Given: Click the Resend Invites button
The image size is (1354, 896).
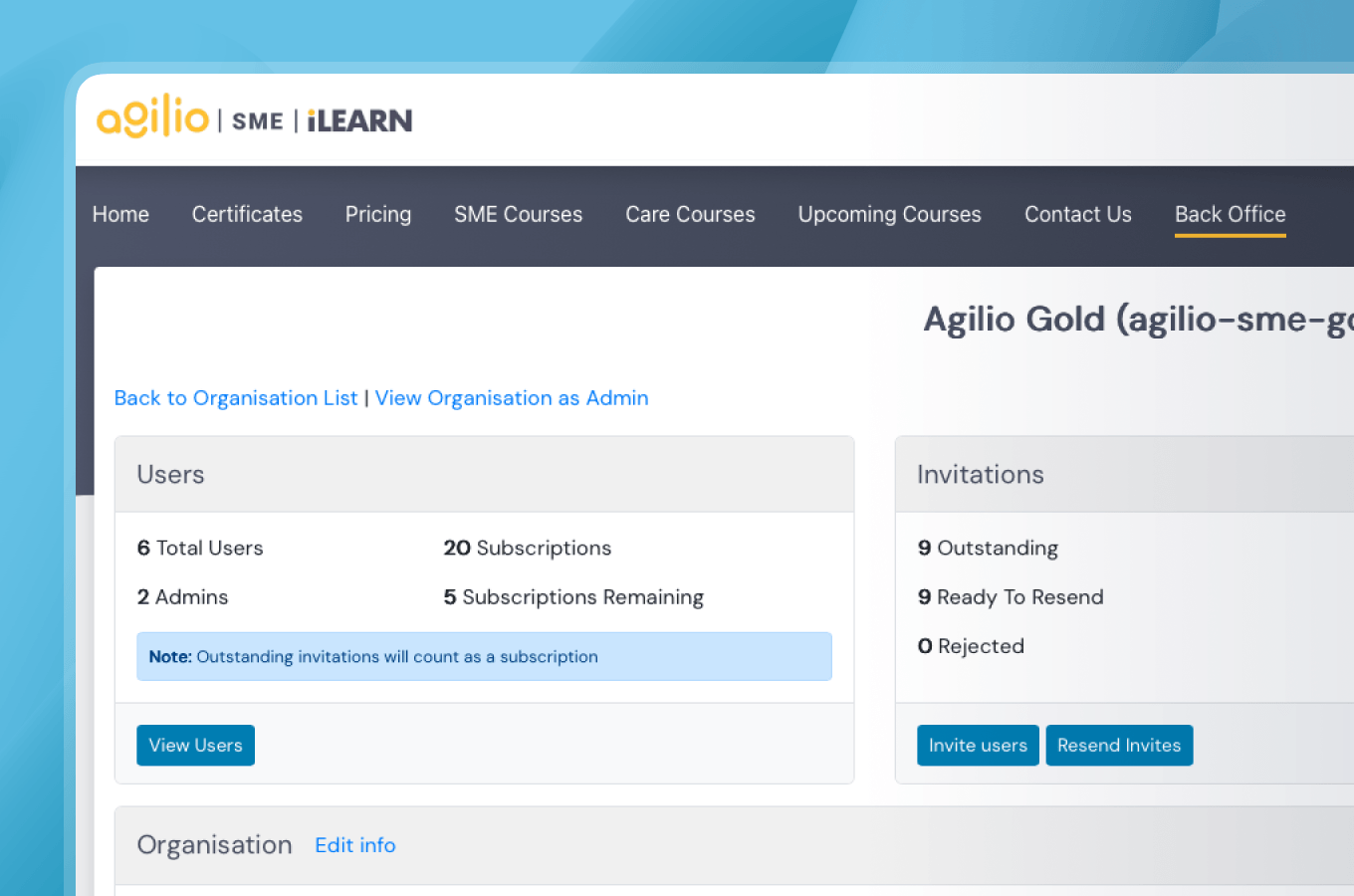Looking at the screenshot, I should [x=1119, y=745].
